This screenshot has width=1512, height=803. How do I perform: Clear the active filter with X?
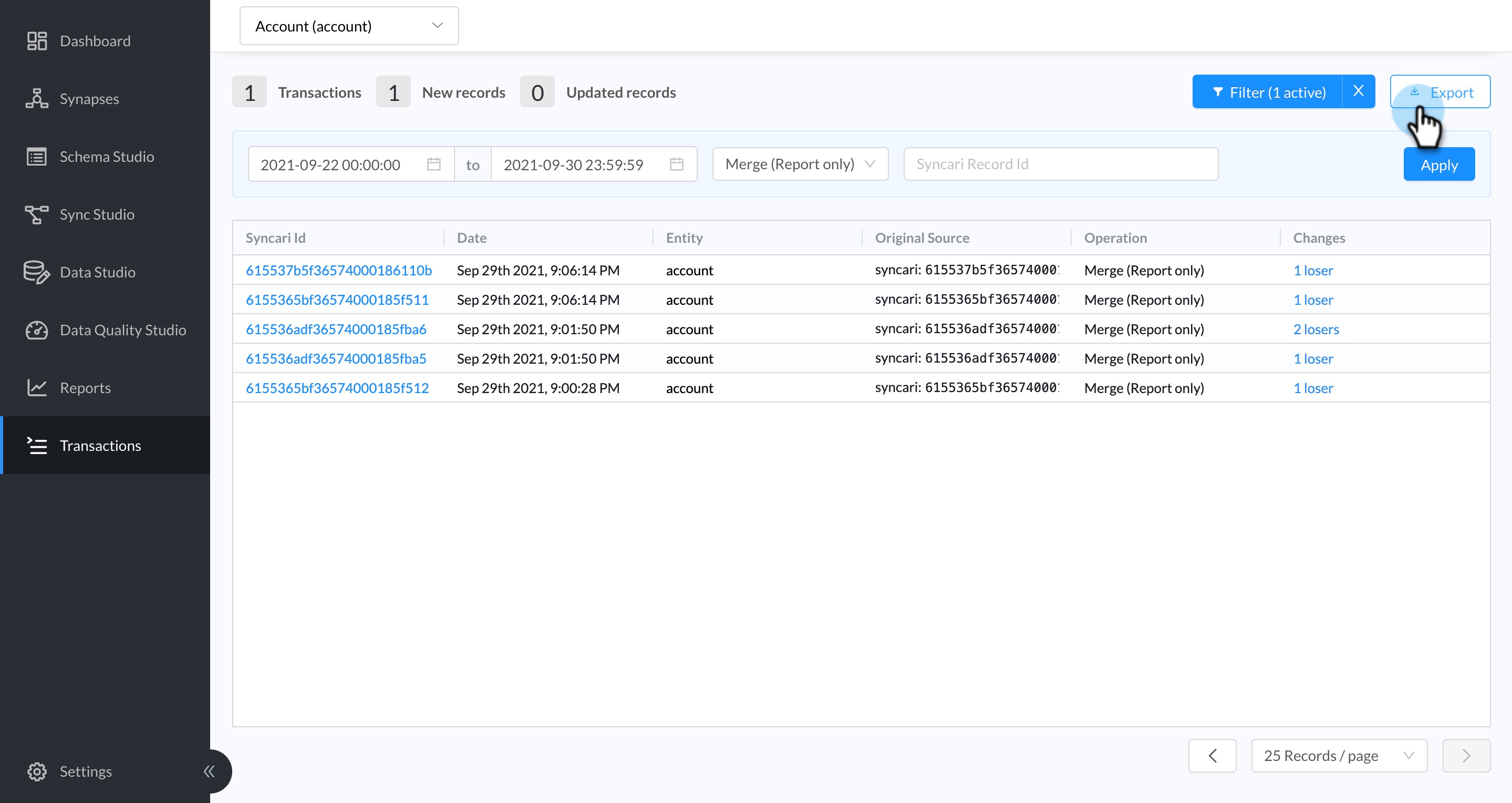tap(1358, 91)
